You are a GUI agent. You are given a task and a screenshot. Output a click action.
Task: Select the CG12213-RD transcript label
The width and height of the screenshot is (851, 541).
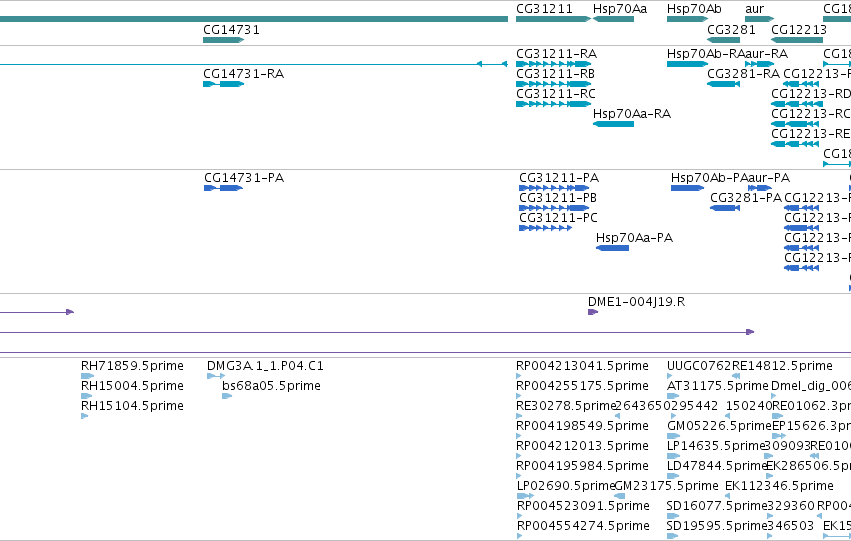[x=811, y=94]
